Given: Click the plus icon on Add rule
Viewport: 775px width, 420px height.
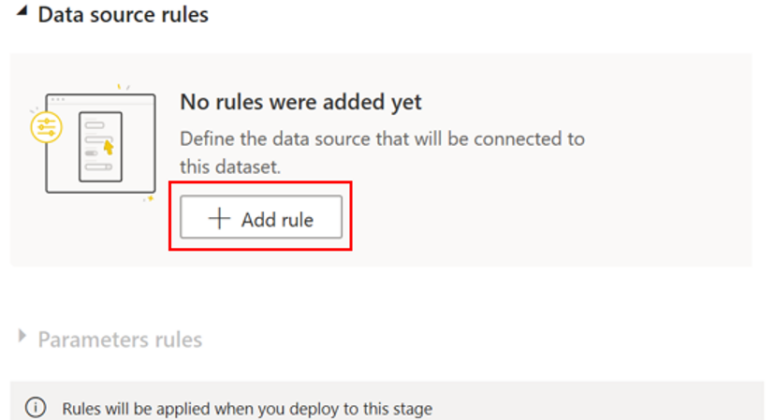Looking at the screenshot, I should coord(219,219).
